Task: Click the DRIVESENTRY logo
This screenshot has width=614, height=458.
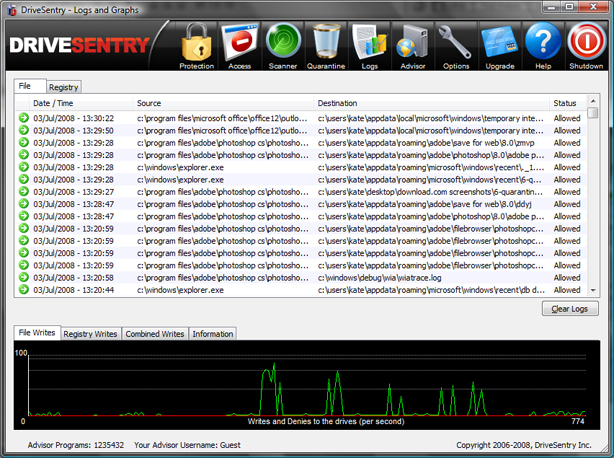Action: point(79,45)
